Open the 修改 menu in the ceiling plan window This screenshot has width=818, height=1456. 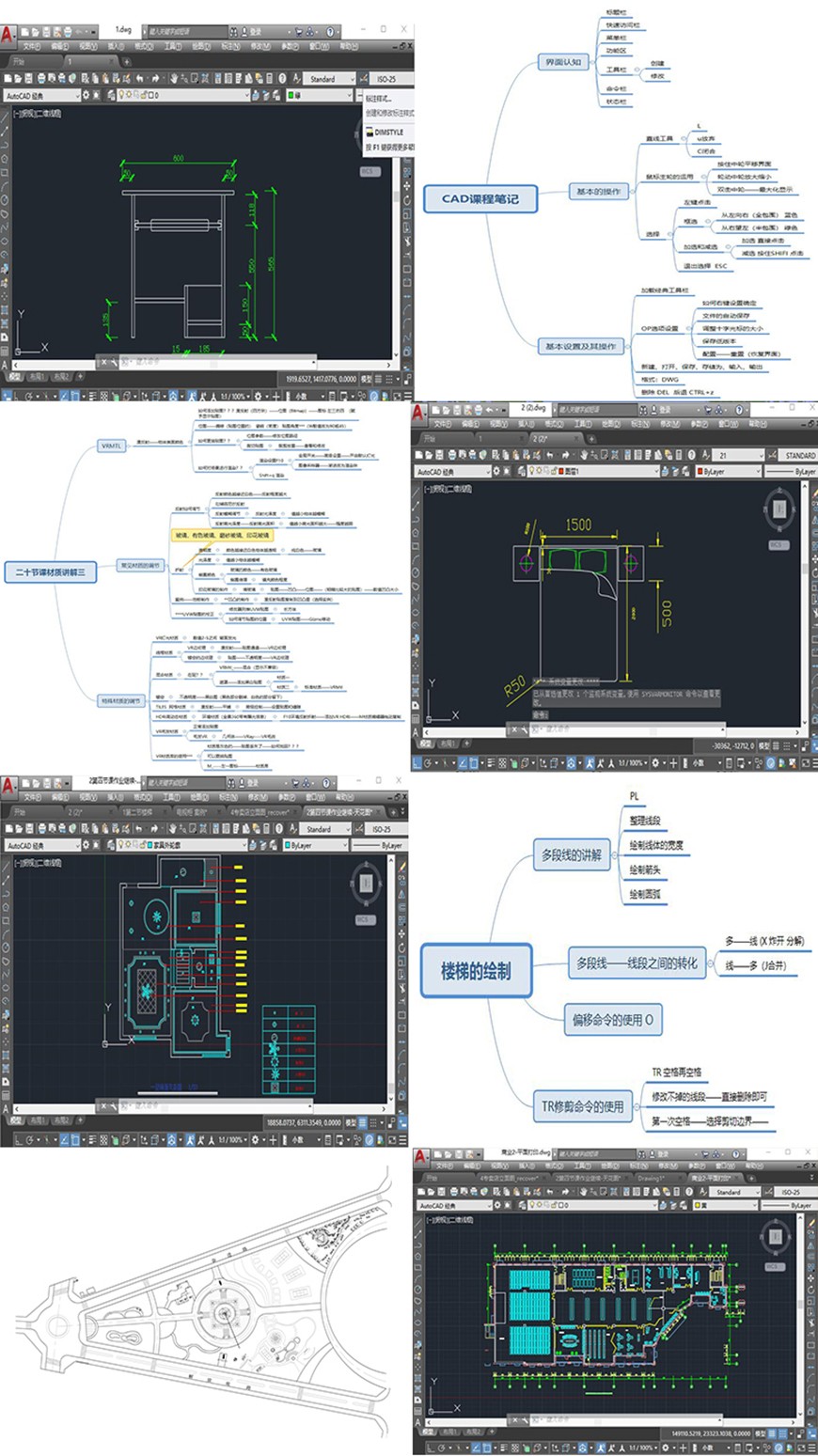(x=259, y=797)
